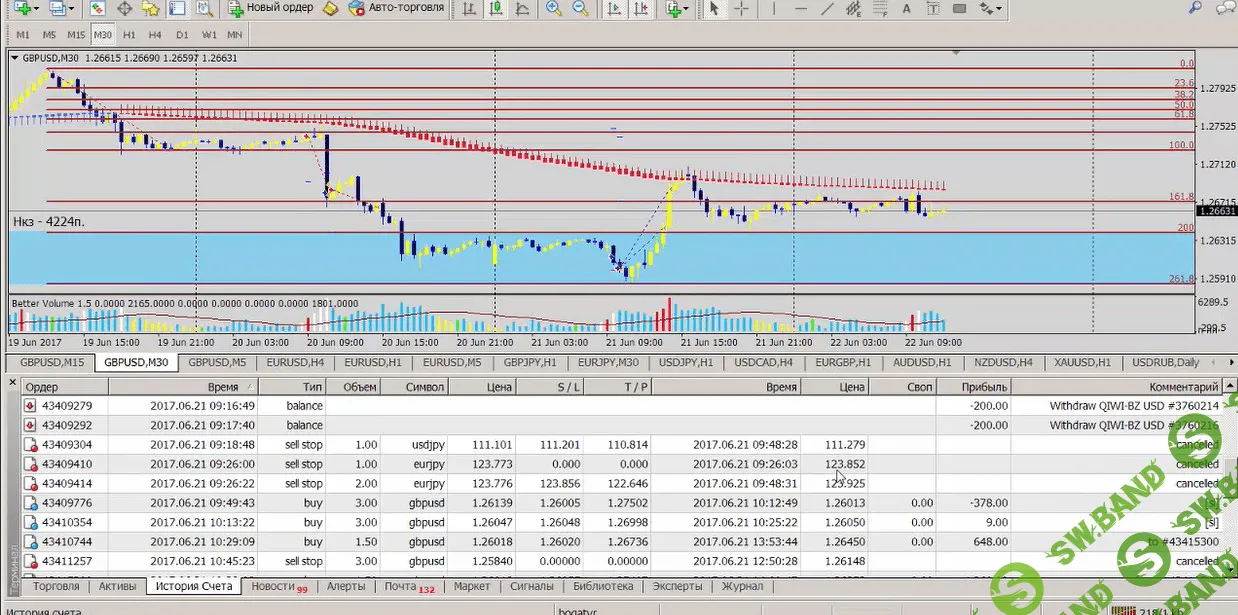
Task: Select the crosshair tool
Action: (x=741, y=8)
